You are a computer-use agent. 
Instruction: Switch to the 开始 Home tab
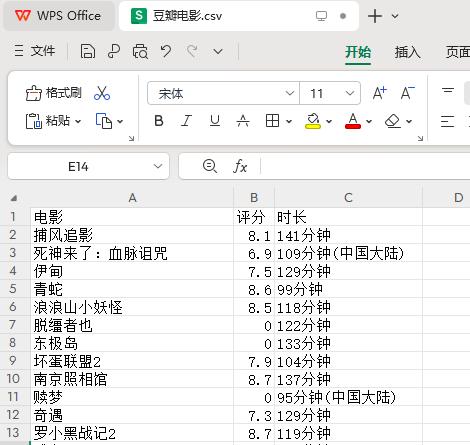tap(358, 52)
